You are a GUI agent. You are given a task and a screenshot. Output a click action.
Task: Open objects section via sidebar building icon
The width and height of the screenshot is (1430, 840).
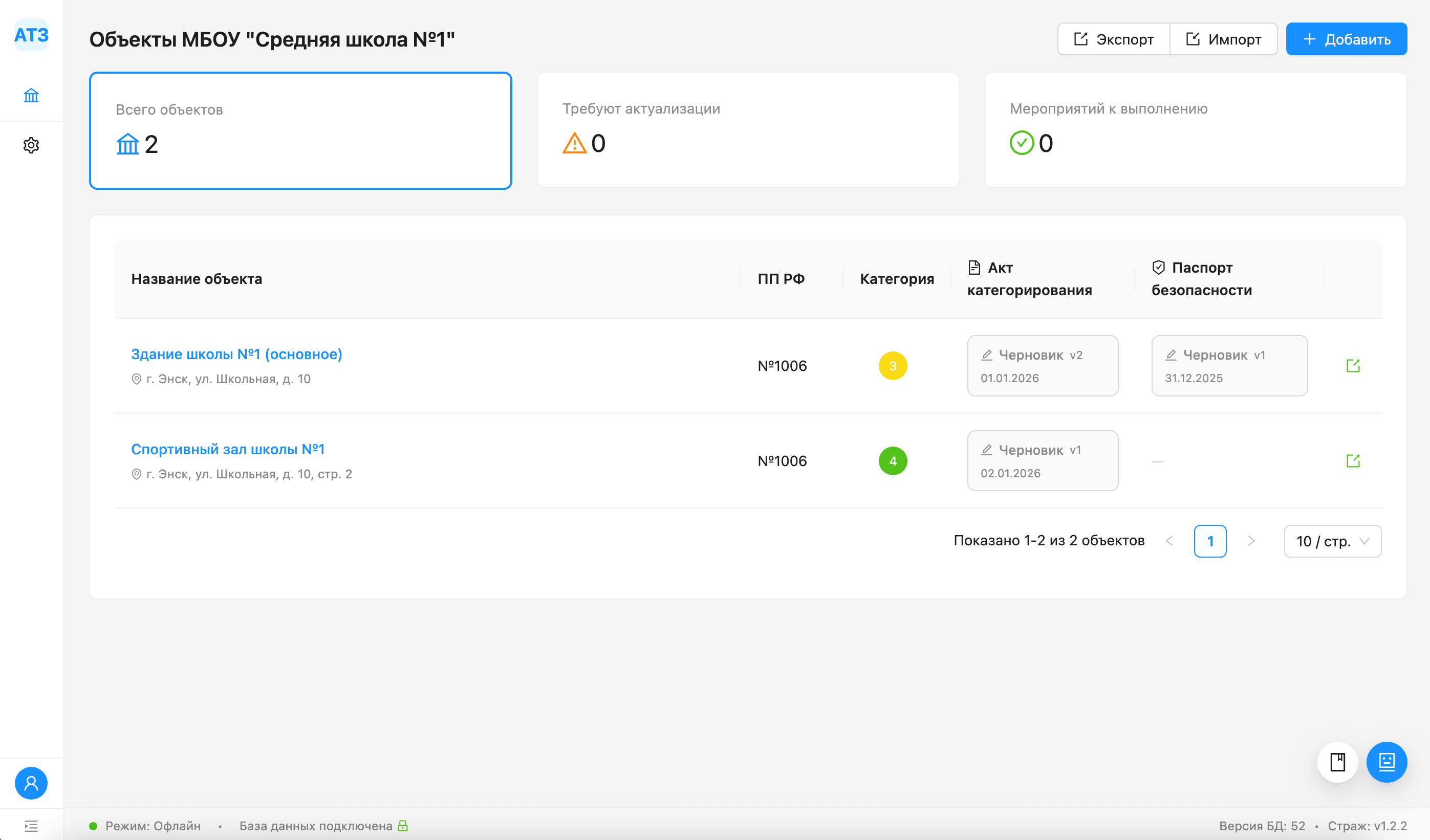pos(31,95)
